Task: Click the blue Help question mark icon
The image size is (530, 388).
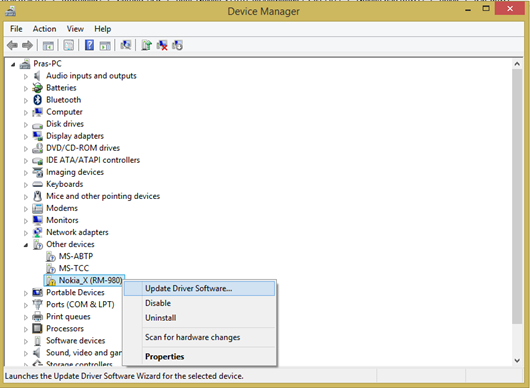Action: point(89,45)
